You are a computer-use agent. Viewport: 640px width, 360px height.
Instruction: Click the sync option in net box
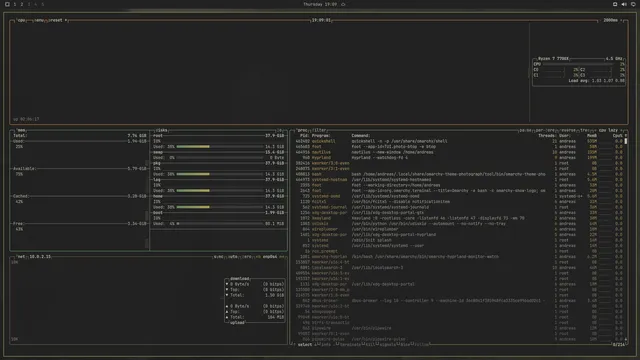219,257
